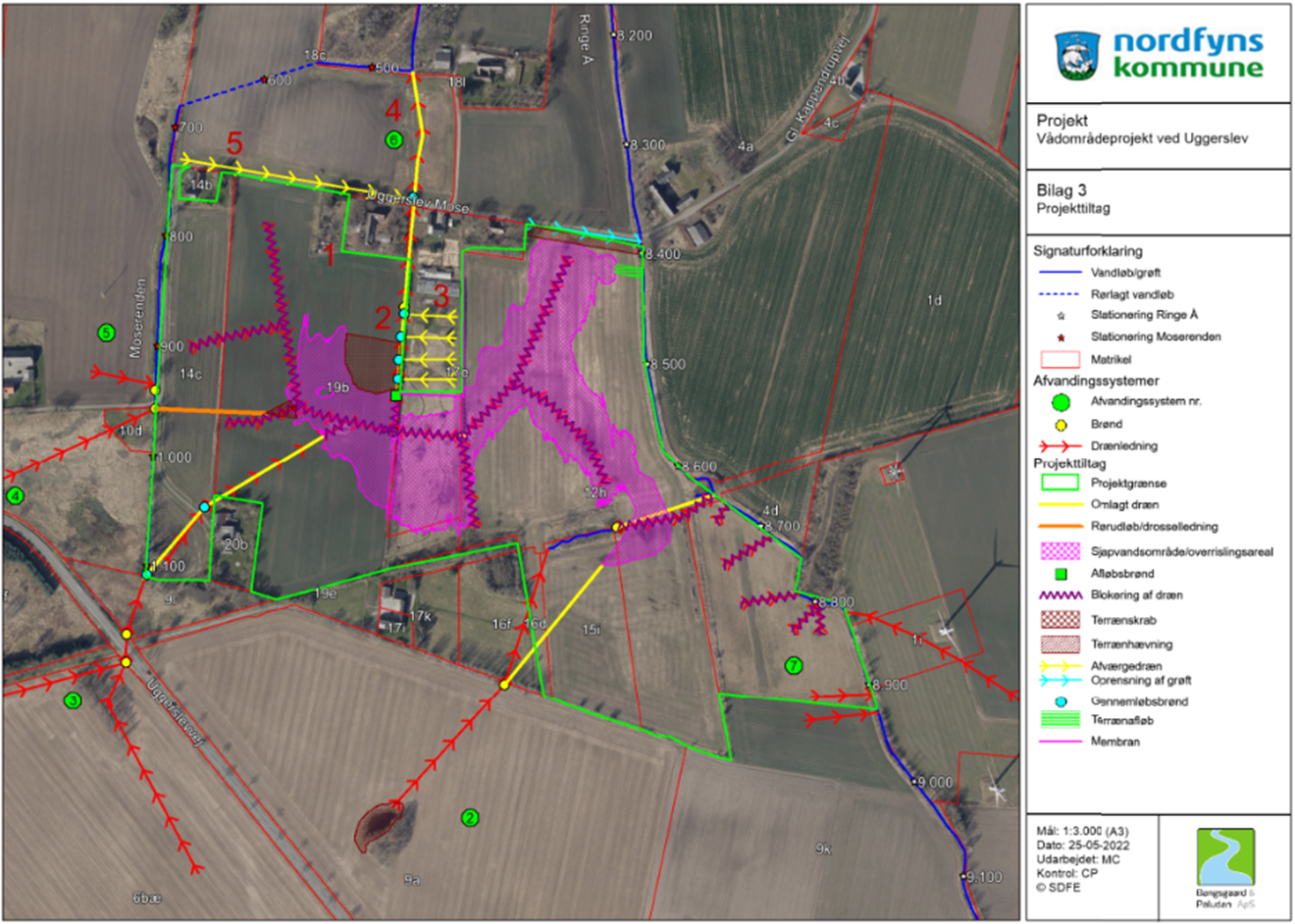Viewport: 1295px width, 924px height.
Task: Click the Nordfyns Kommune crest logo
Action: (1077, 55)
